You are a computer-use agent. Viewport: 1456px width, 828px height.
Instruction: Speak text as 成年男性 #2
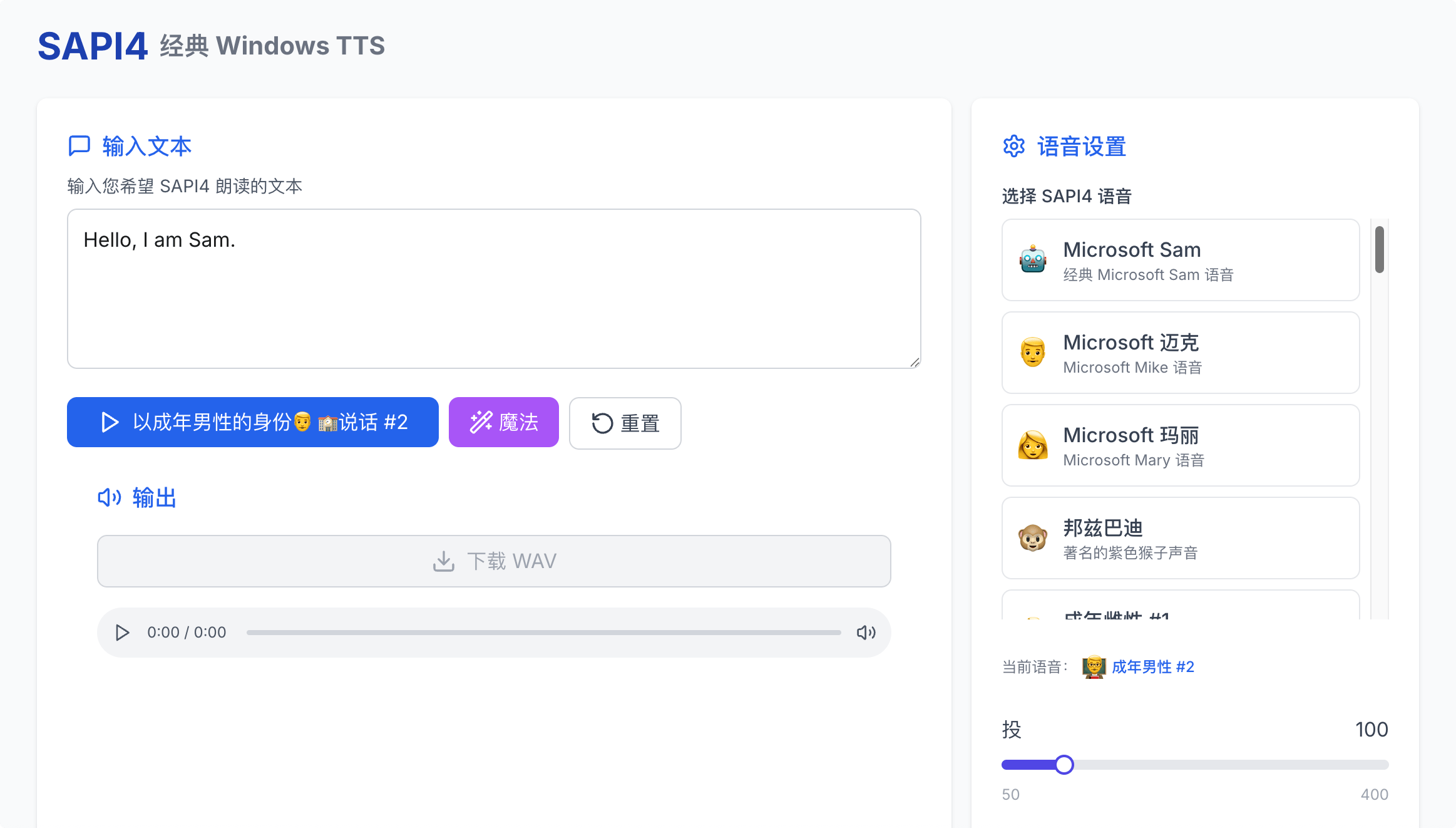[253, 422]
